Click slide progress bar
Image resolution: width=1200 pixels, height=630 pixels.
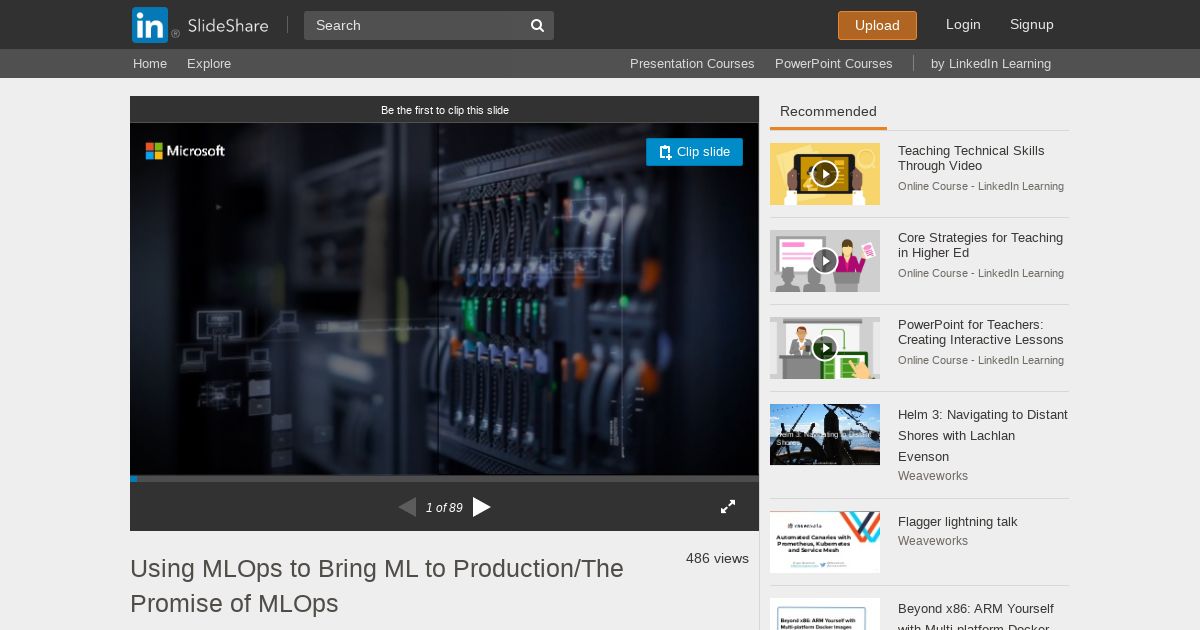pyautogui.click(x=444, y=479)
